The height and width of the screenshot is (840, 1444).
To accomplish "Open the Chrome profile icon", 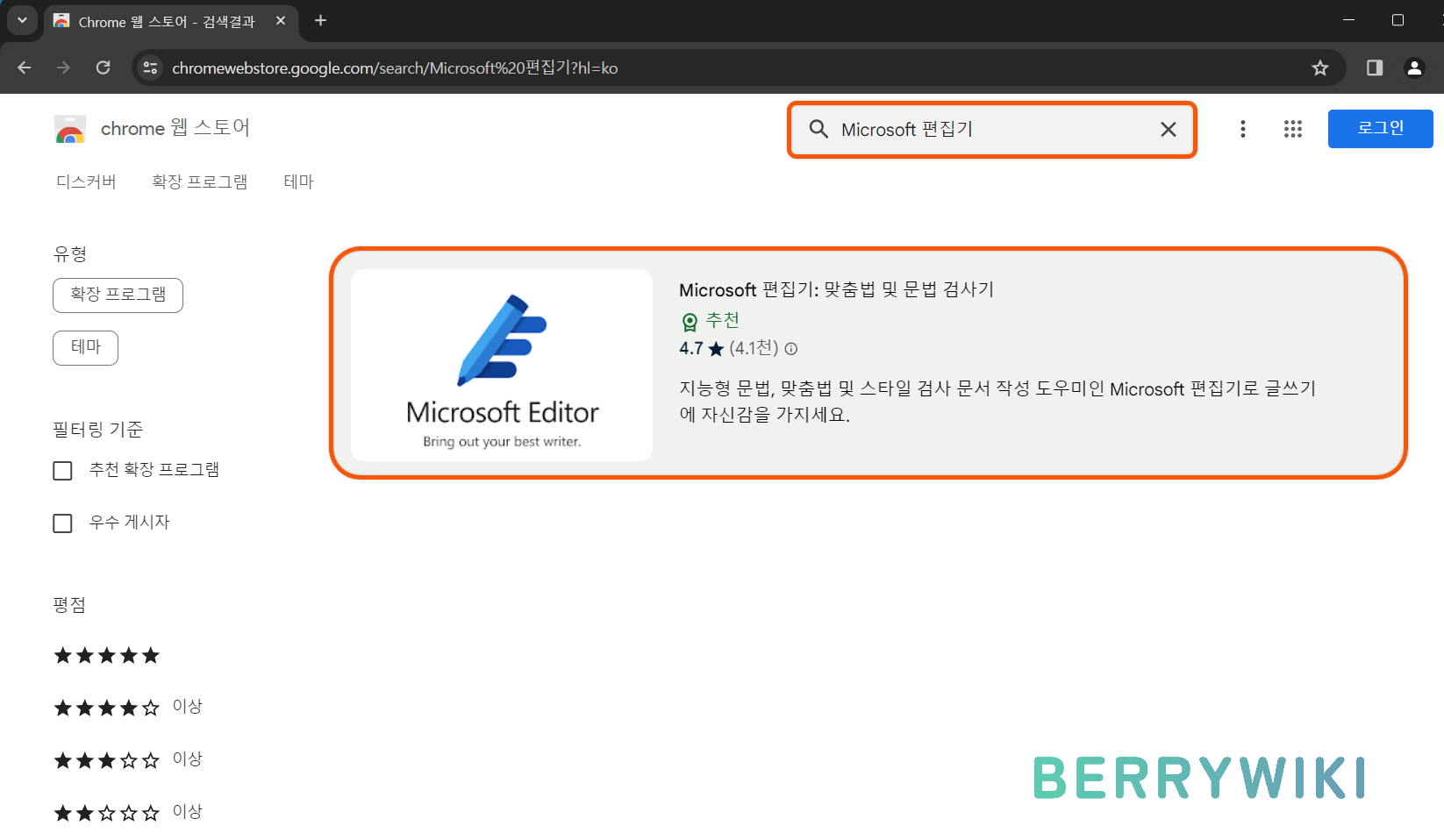I will pyautogui.click(x=1414, y=68).
